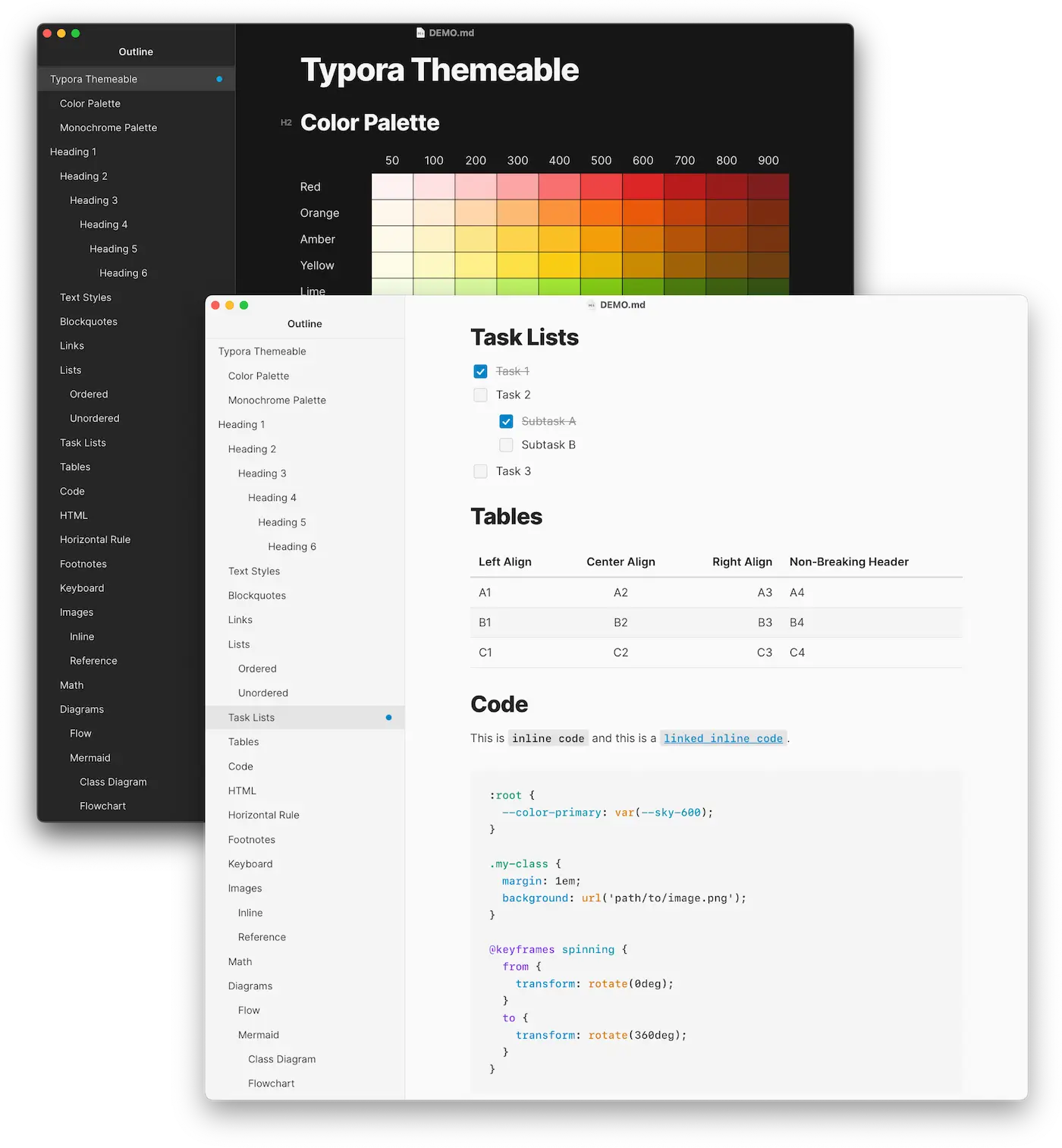The height and width of the screenshot is (1148, 1062).
Task: Uncheck the Subtask A checkbox
Action: [506, 421]
